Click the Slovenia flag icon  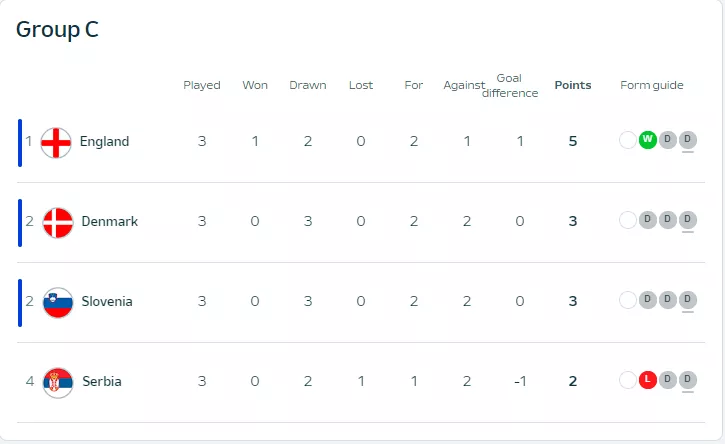tap(58, 302)
